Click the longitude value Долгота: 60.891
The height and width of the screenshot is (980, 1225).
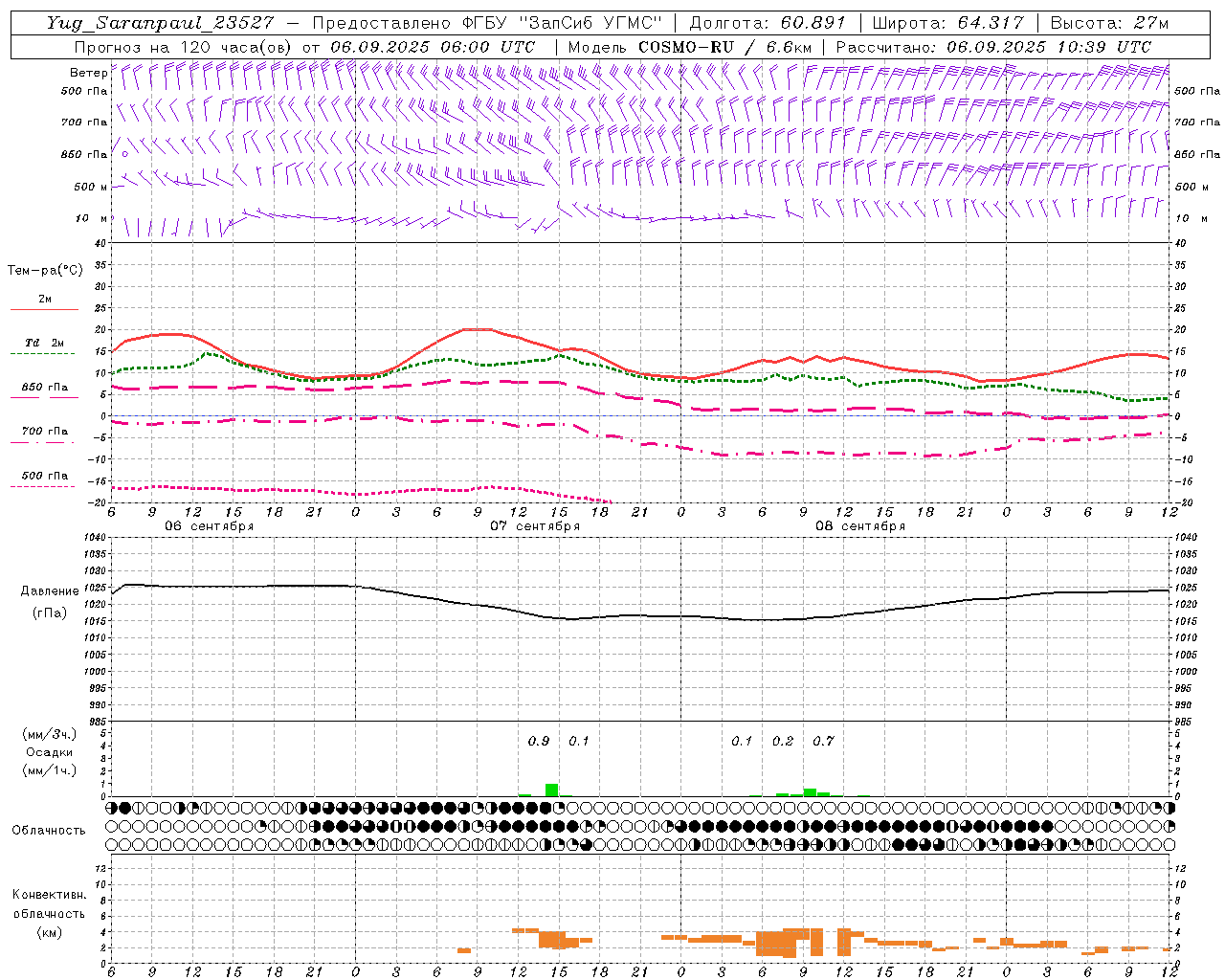pos(768,23)
